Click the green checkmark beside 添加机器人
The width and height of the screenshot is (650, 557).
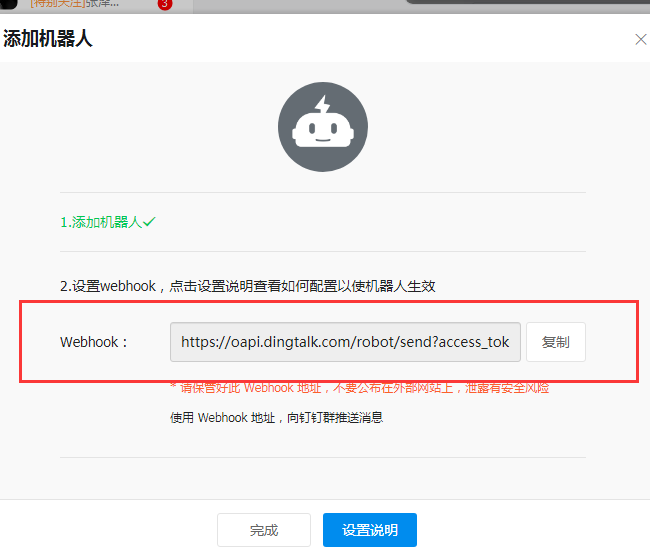tap(149, 222)
